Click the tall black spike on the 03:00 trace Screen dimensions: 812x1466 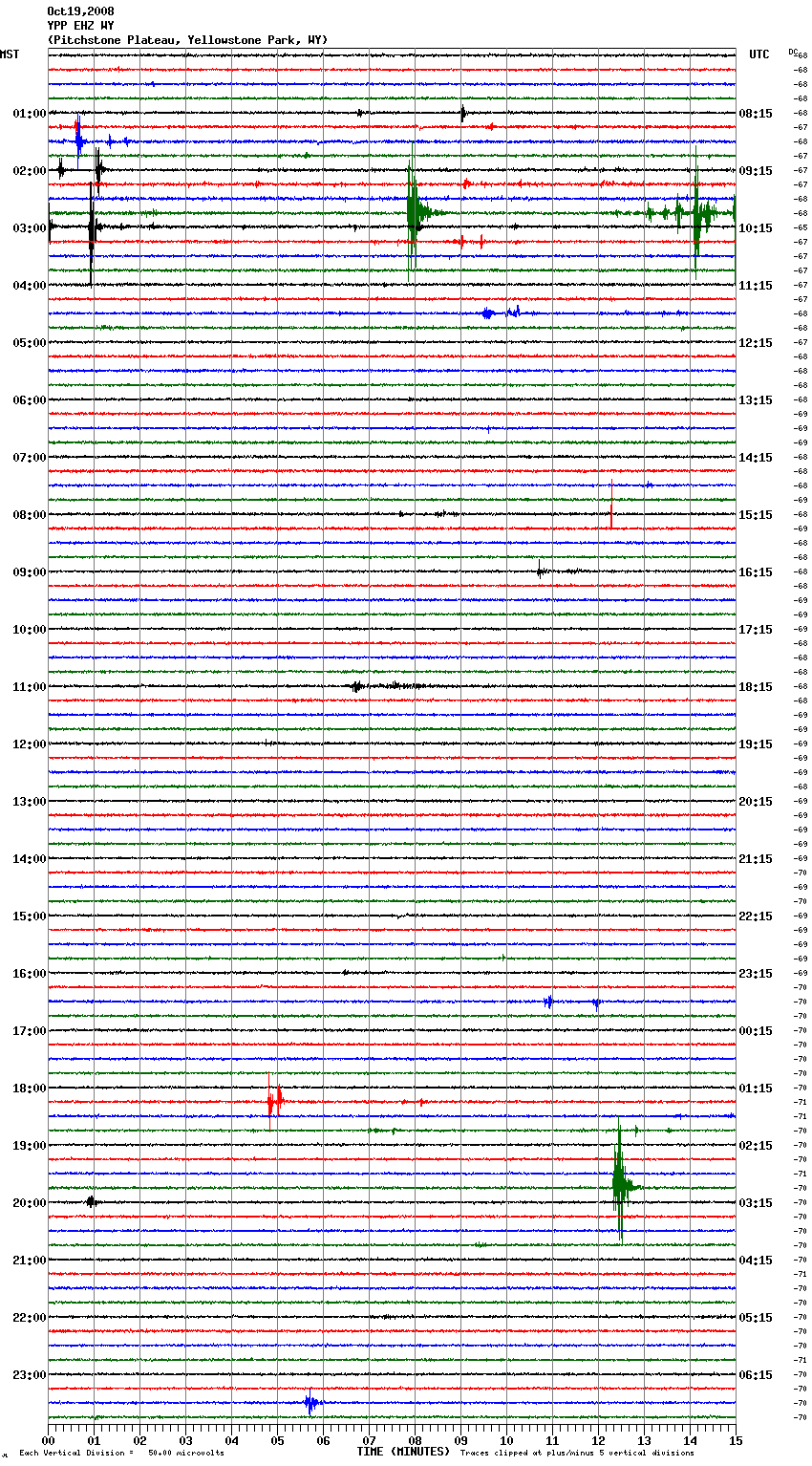click(x=91, y=229)
